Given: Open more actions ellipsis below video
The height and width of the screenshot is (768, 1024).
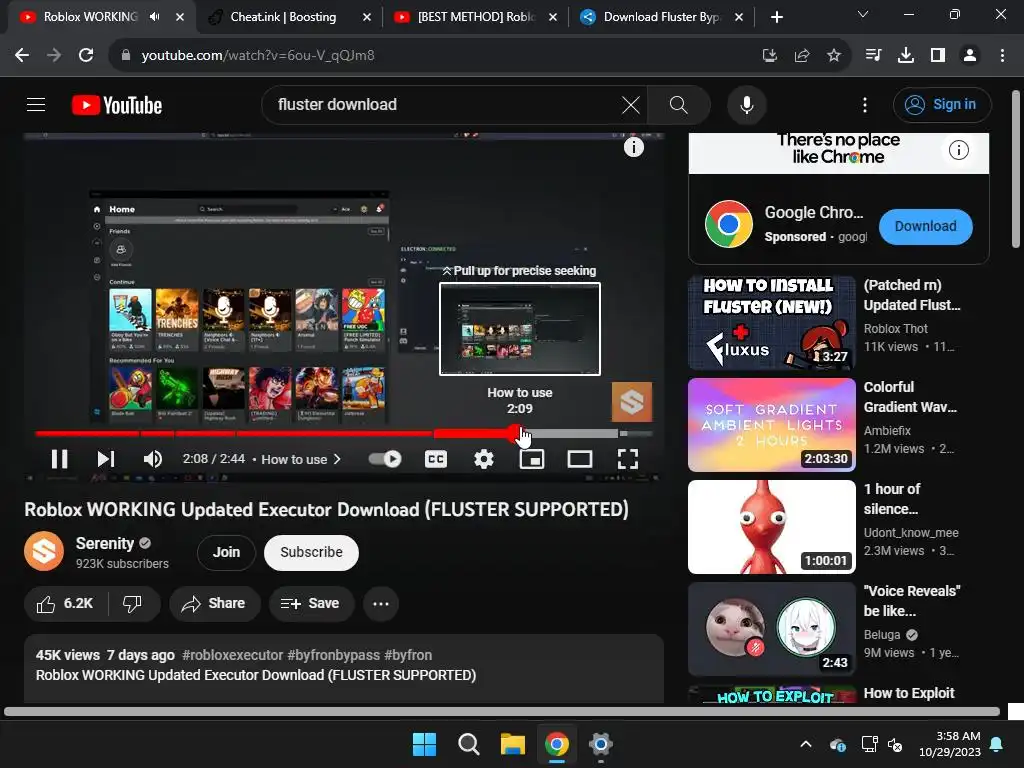Looking at the screenshot, I should [381, 603].
